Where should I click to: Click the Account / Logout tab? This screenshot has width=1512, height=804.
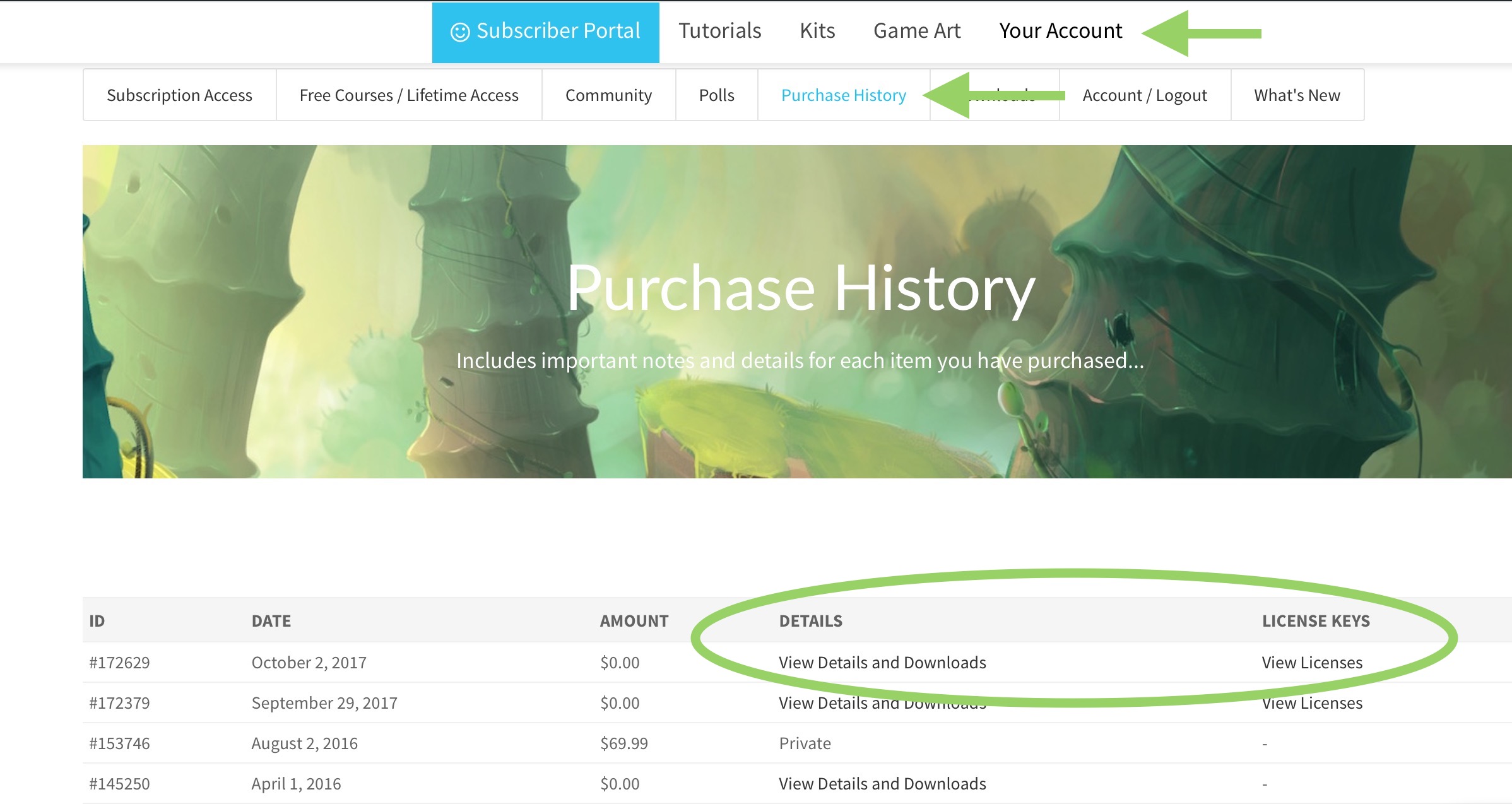pos(1144,95)
